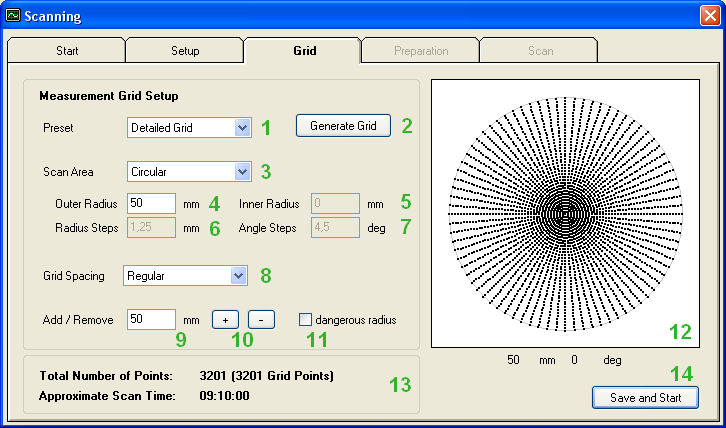Click the Scanning app icon in title bar
The height and width of the screenshot is (428, 726).
coord(13,16)
